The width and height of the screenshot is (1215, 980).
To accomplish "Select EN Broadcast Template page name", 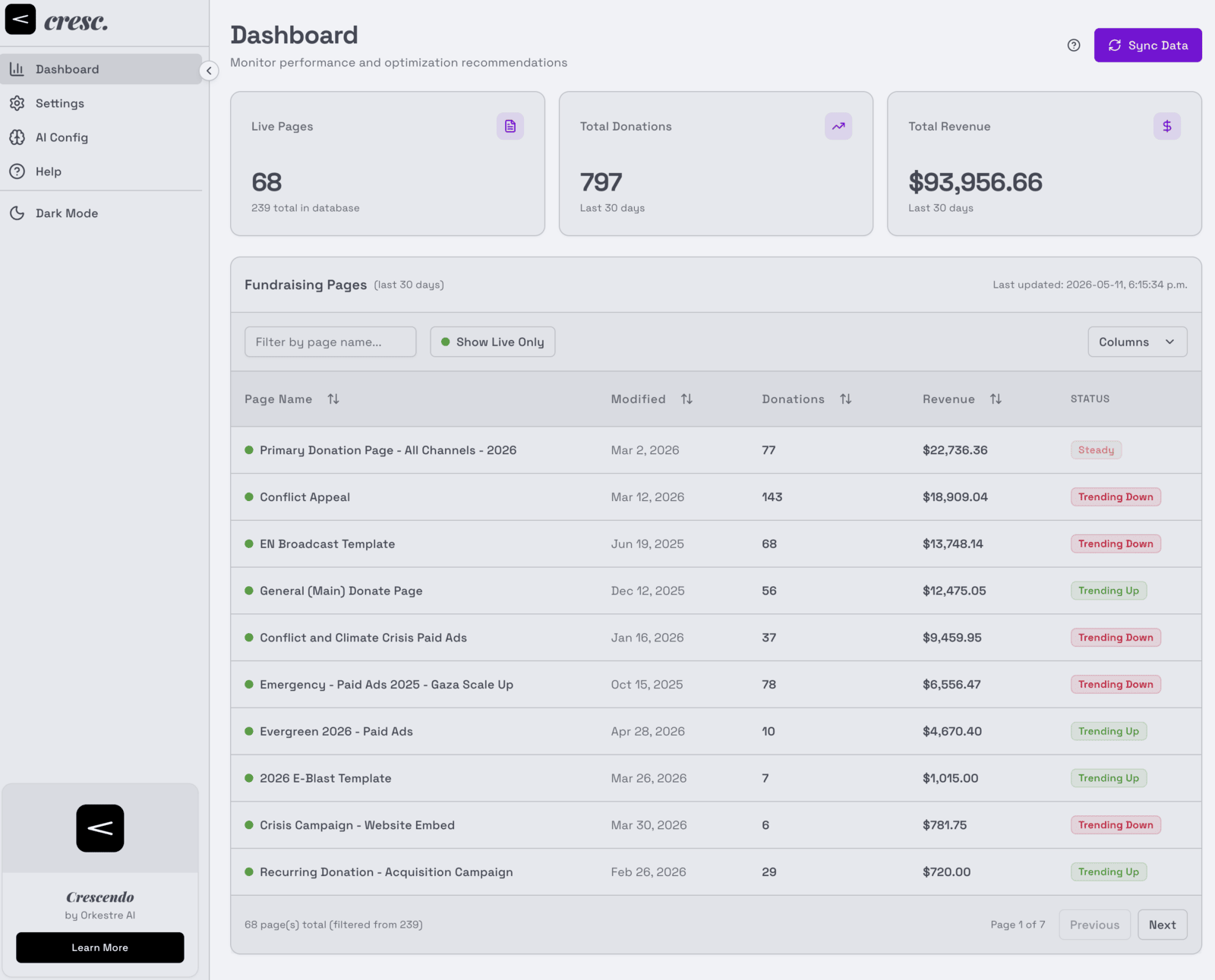I will [327, 544].
